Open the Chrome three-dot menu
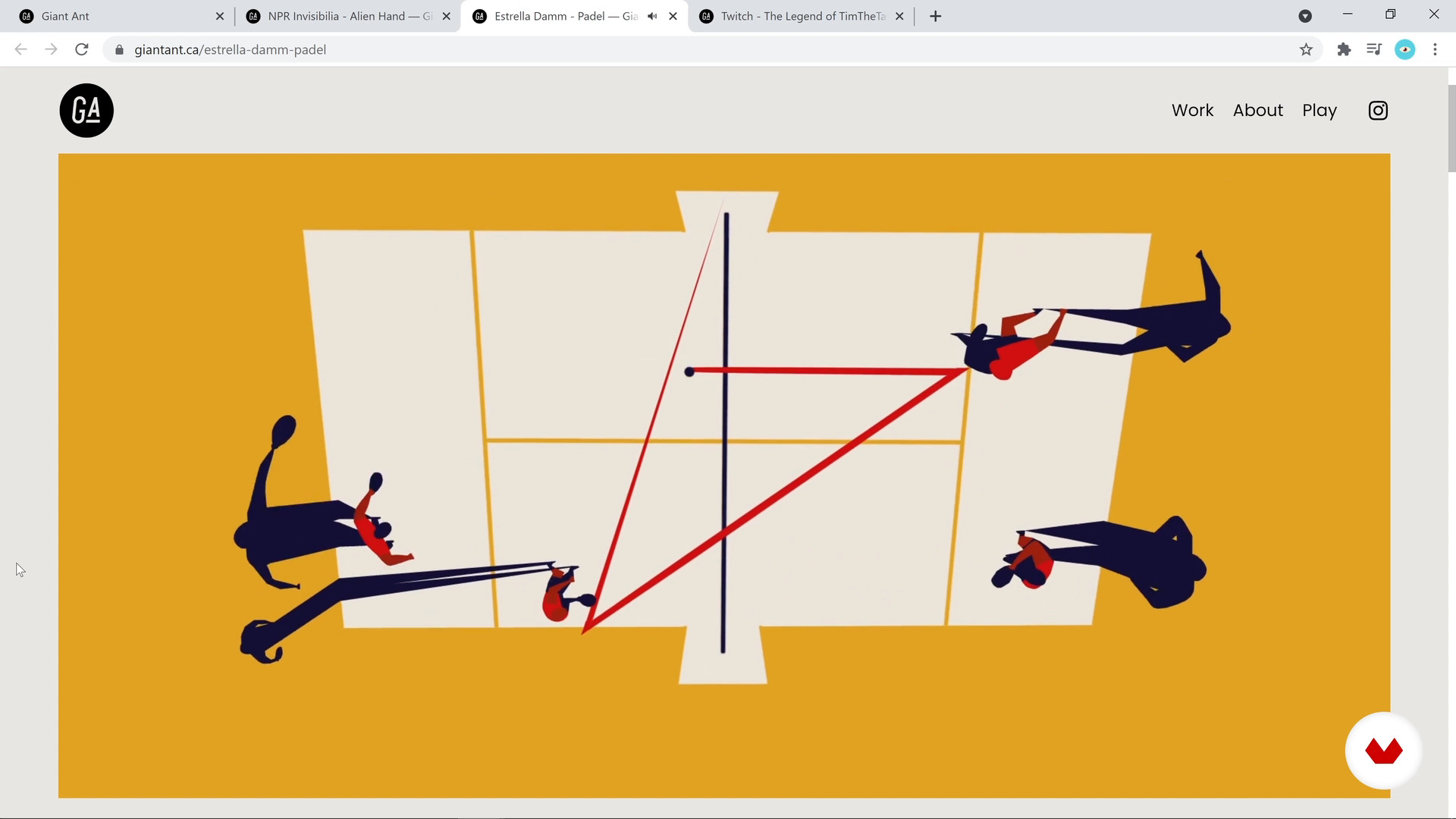 click(1435, 49)
